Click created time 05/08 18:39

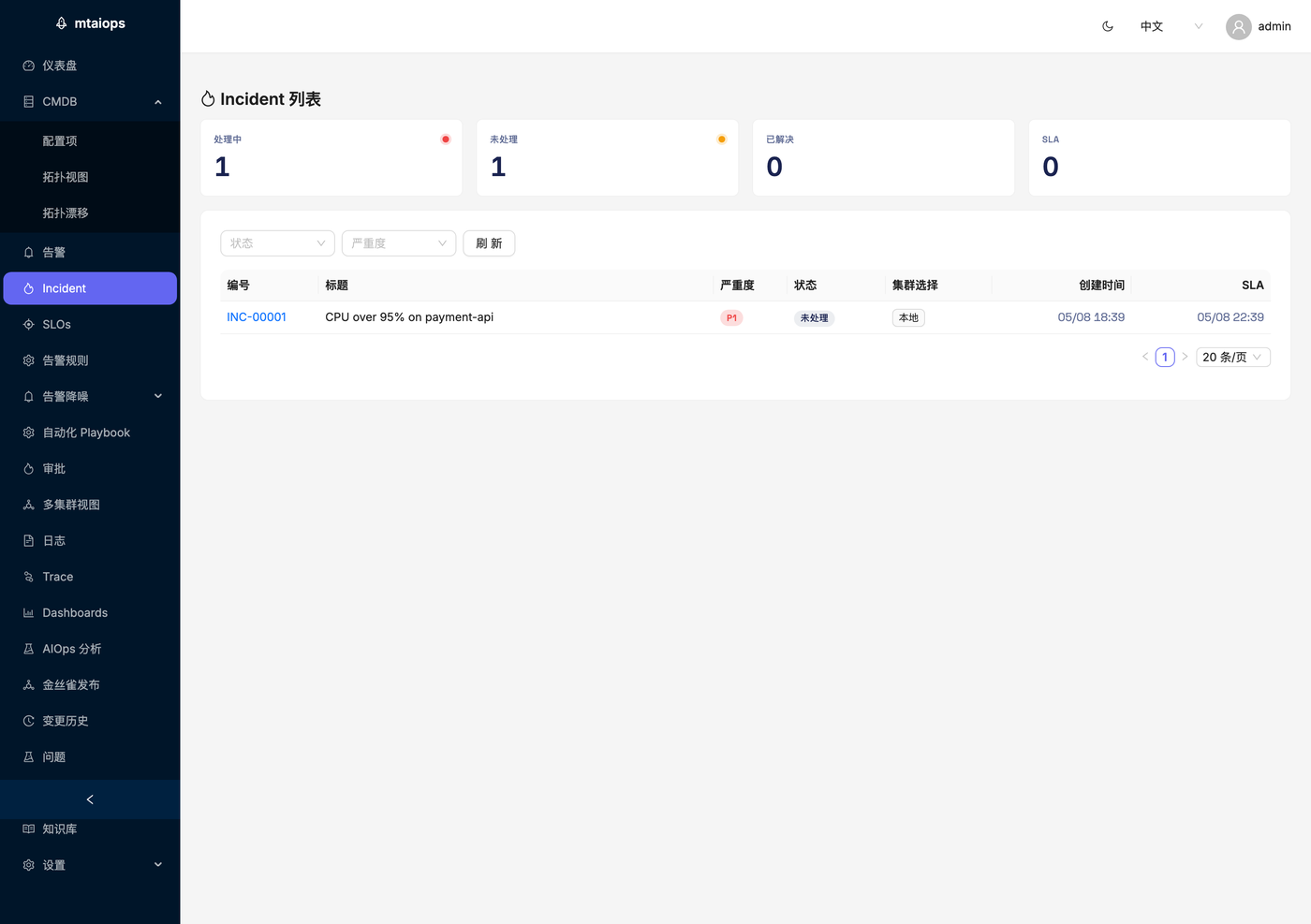pyautogui.click(x=1091, y=317)
